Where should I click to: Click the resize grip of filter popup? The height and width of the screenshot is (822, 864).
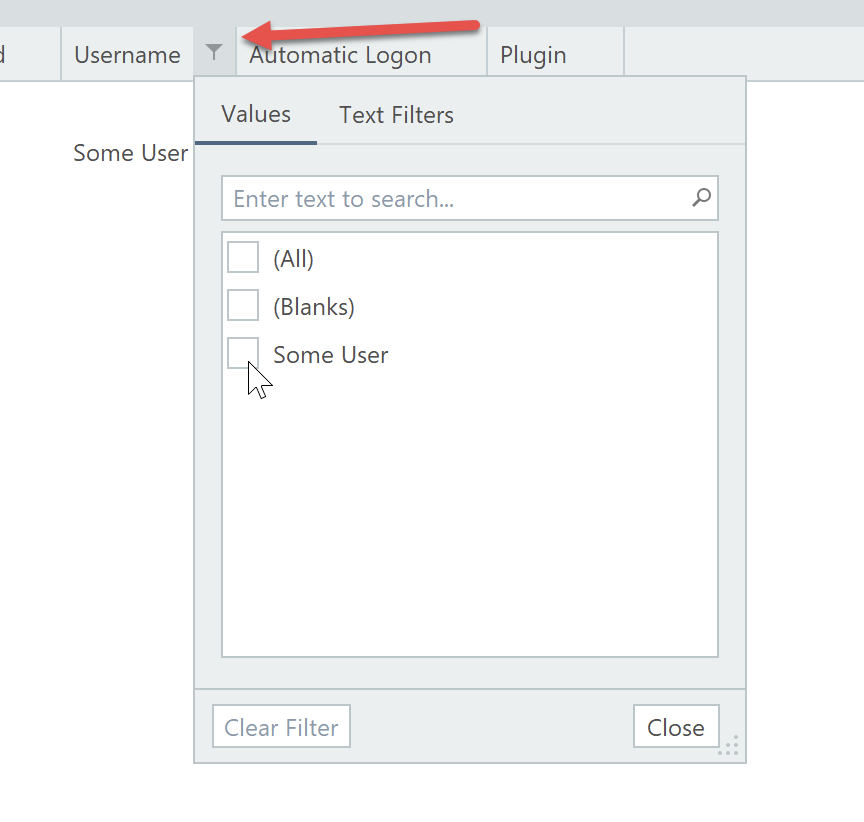(729, 746)
